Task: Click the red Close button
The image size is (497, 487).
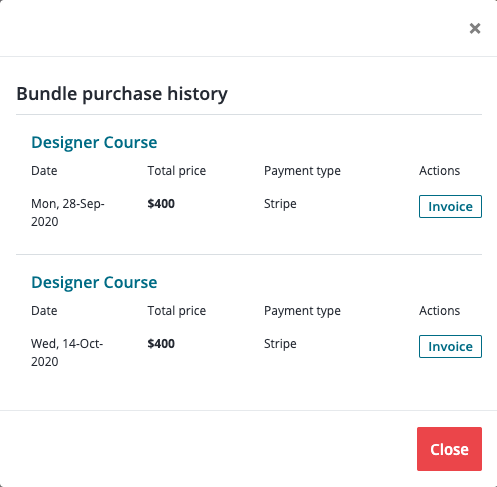Action: (x=449, y=449)
